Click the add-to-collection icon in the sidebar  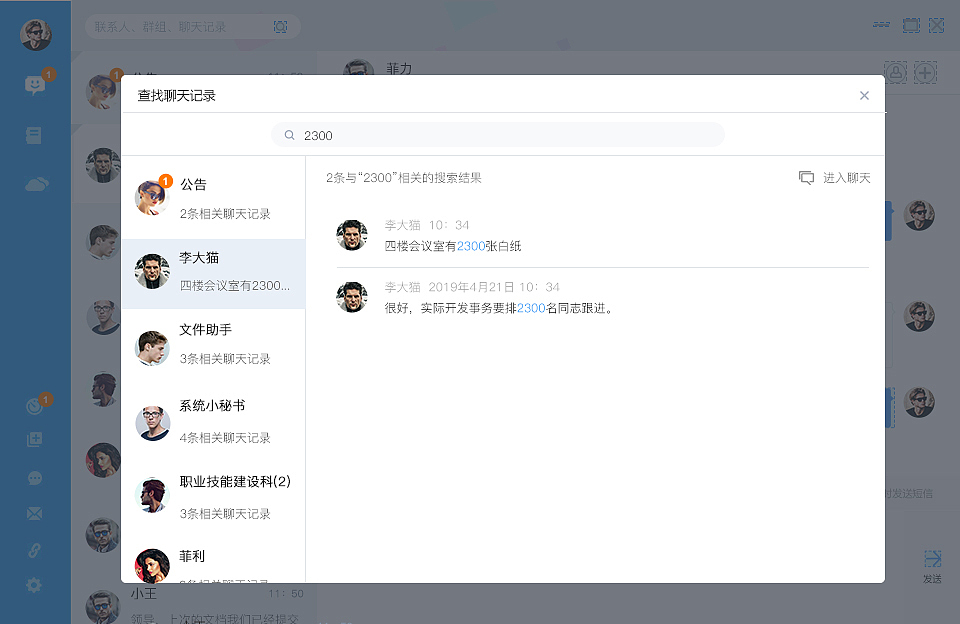[35, 438]
